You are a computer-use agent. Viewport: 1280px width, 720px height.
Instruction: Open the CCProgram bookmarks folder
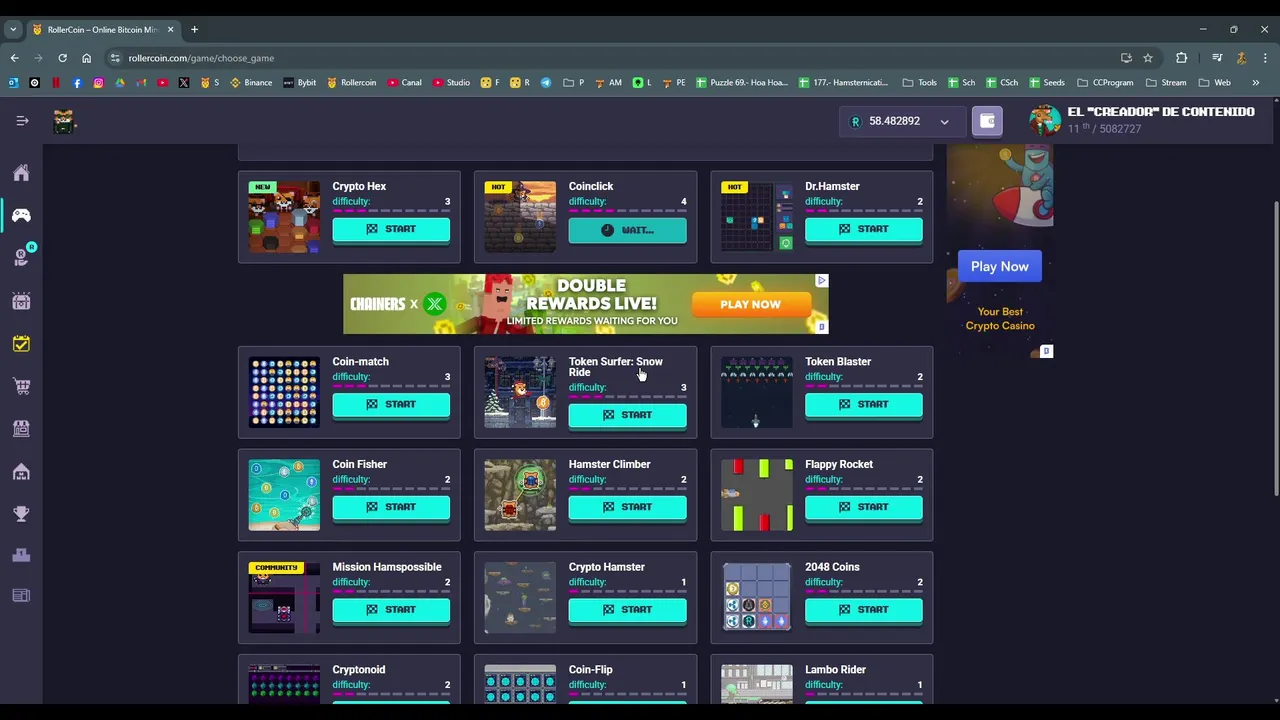pos(1105,83)
